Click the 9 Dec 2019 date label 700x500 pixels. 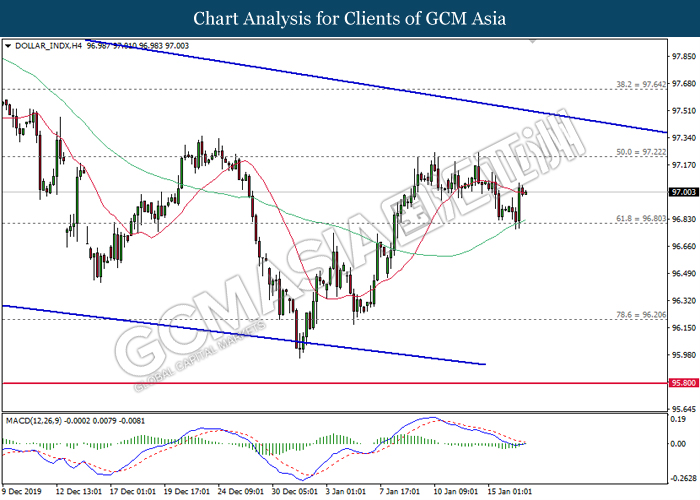tap(22, 491)
